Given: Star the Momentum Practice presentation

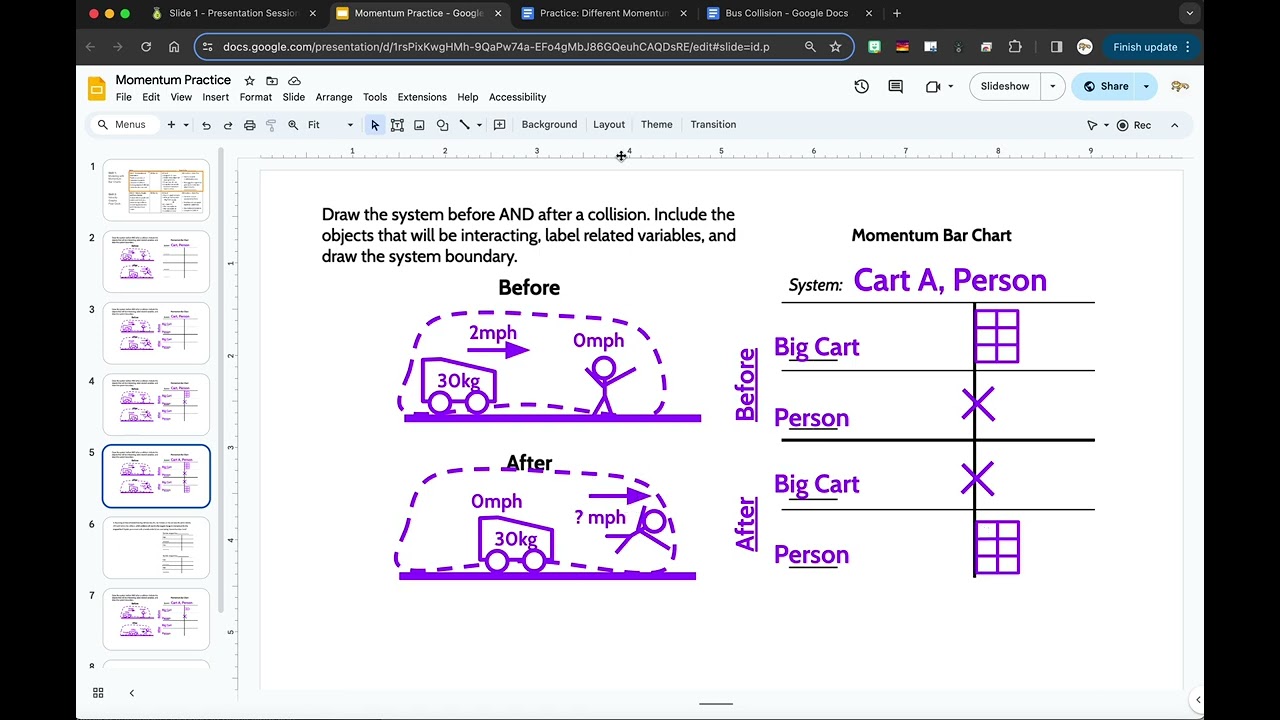Looking at the screenshot, I should [249, 80].
